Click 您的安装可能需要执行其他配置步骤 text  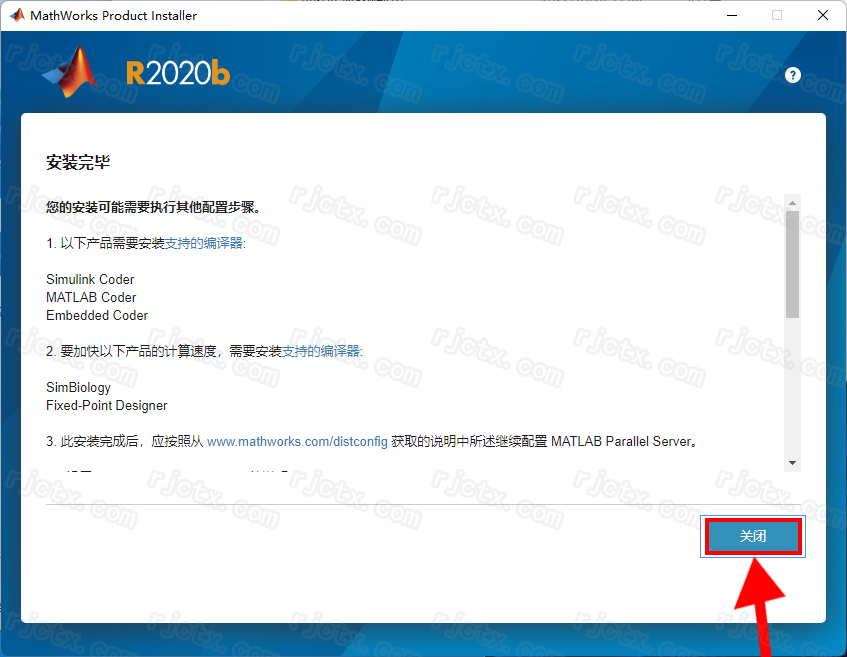153,207
